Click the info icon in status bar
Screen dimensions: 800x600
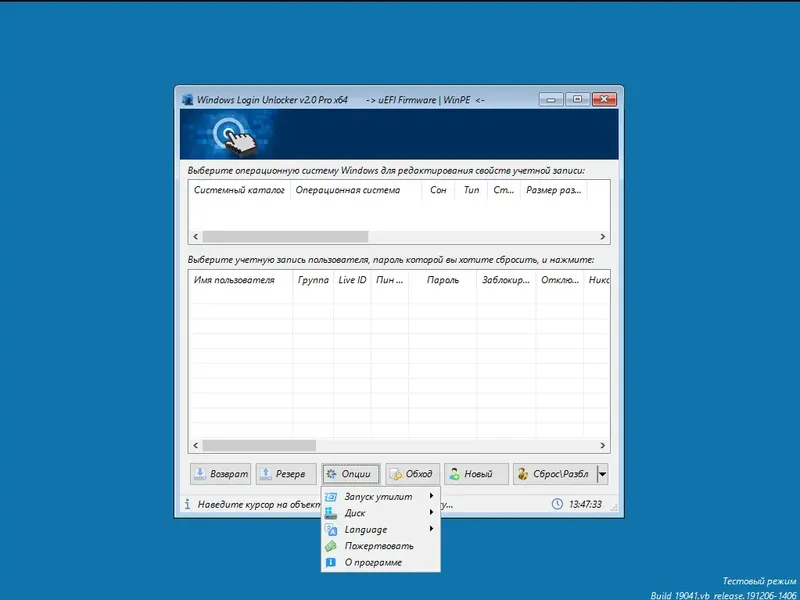coord(187,504)
